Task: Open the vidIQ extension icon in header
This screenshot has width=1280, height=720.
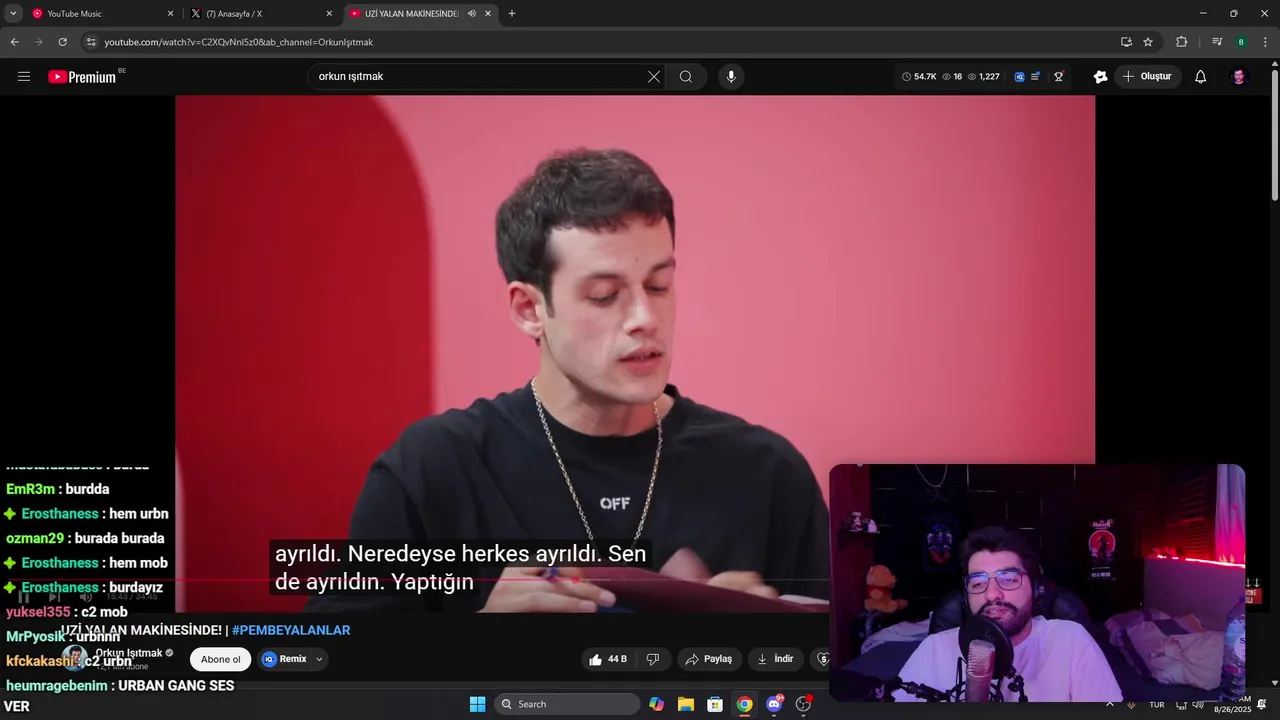Action: coord(1019,77)
